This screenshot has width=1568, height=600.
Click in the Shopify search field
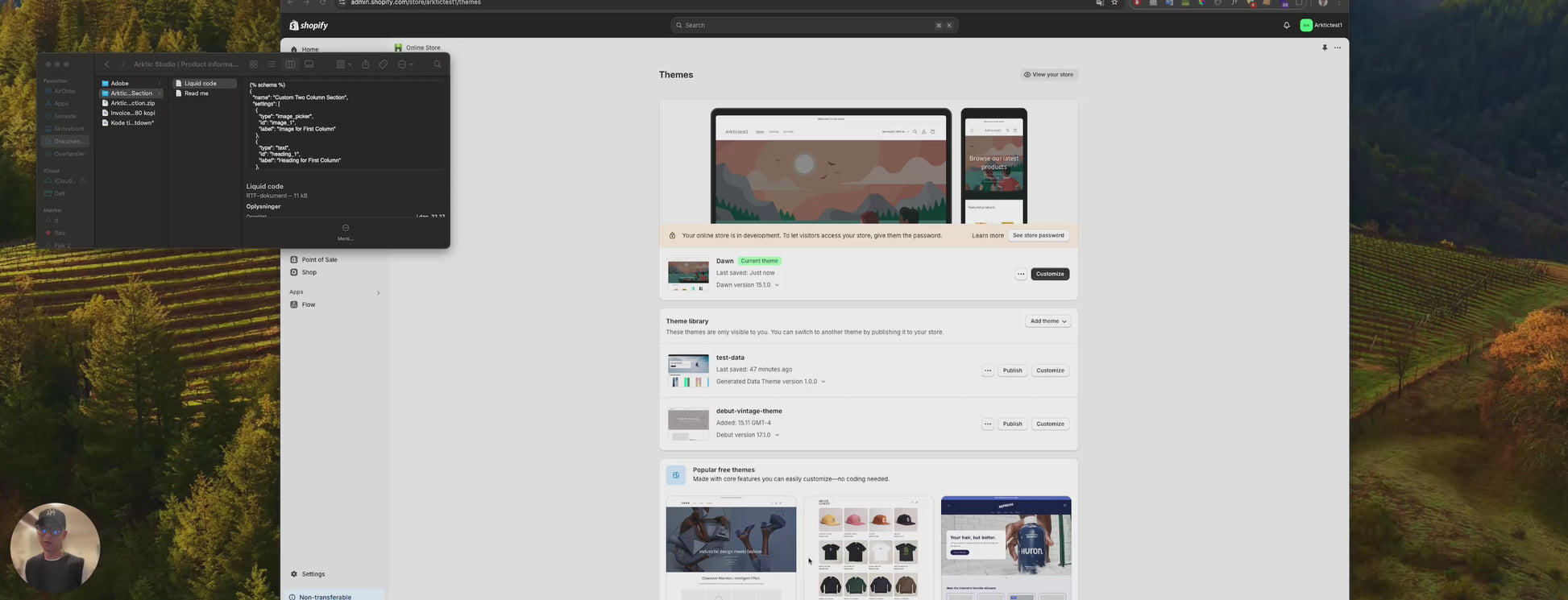pyautogui.click(x=806, y=25)
